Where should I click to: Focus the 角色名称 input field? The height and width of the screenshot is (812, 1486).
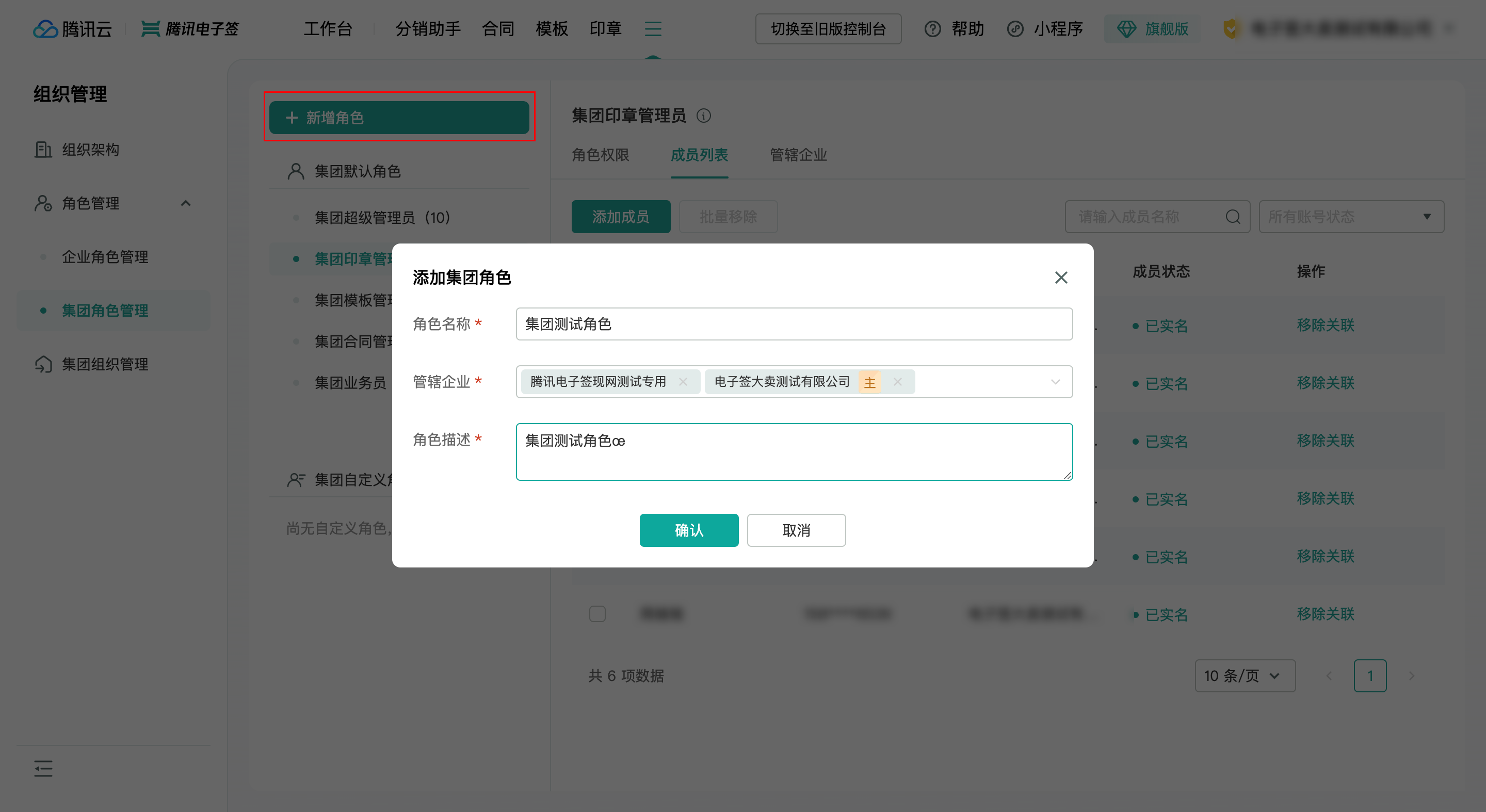pyautogui.click(x=795, y=324)
